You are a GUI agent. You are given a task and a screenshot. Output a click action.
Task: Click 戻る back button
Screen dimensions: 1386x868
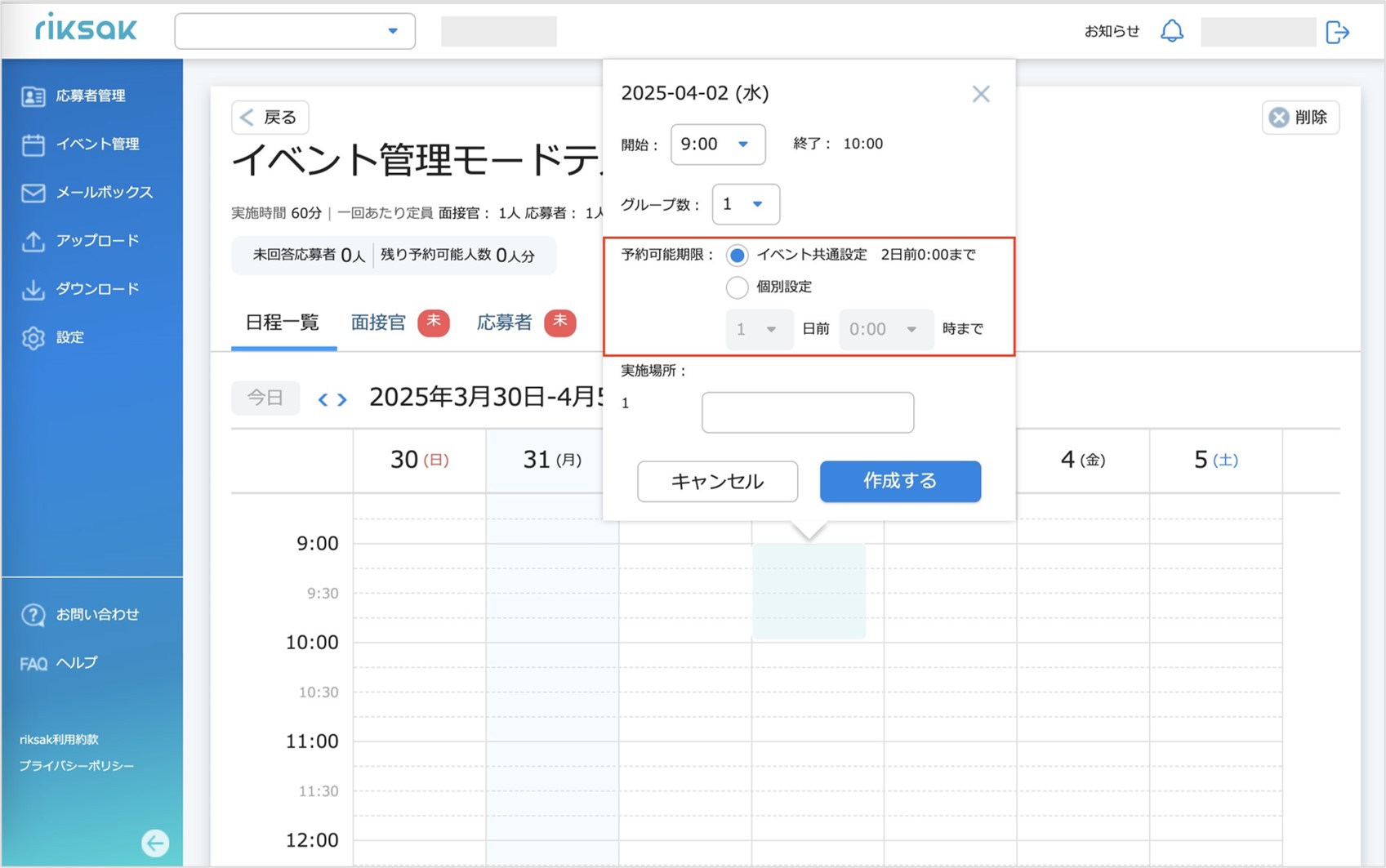(x=270, y=118)
